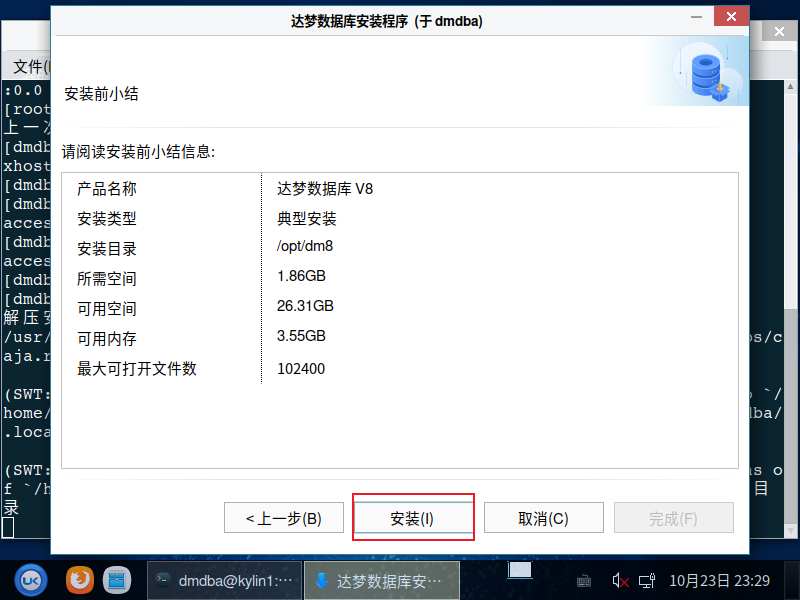Select the value 达梦数据库 V8
This screenshot has width=800, height=600.
point(325,189)
